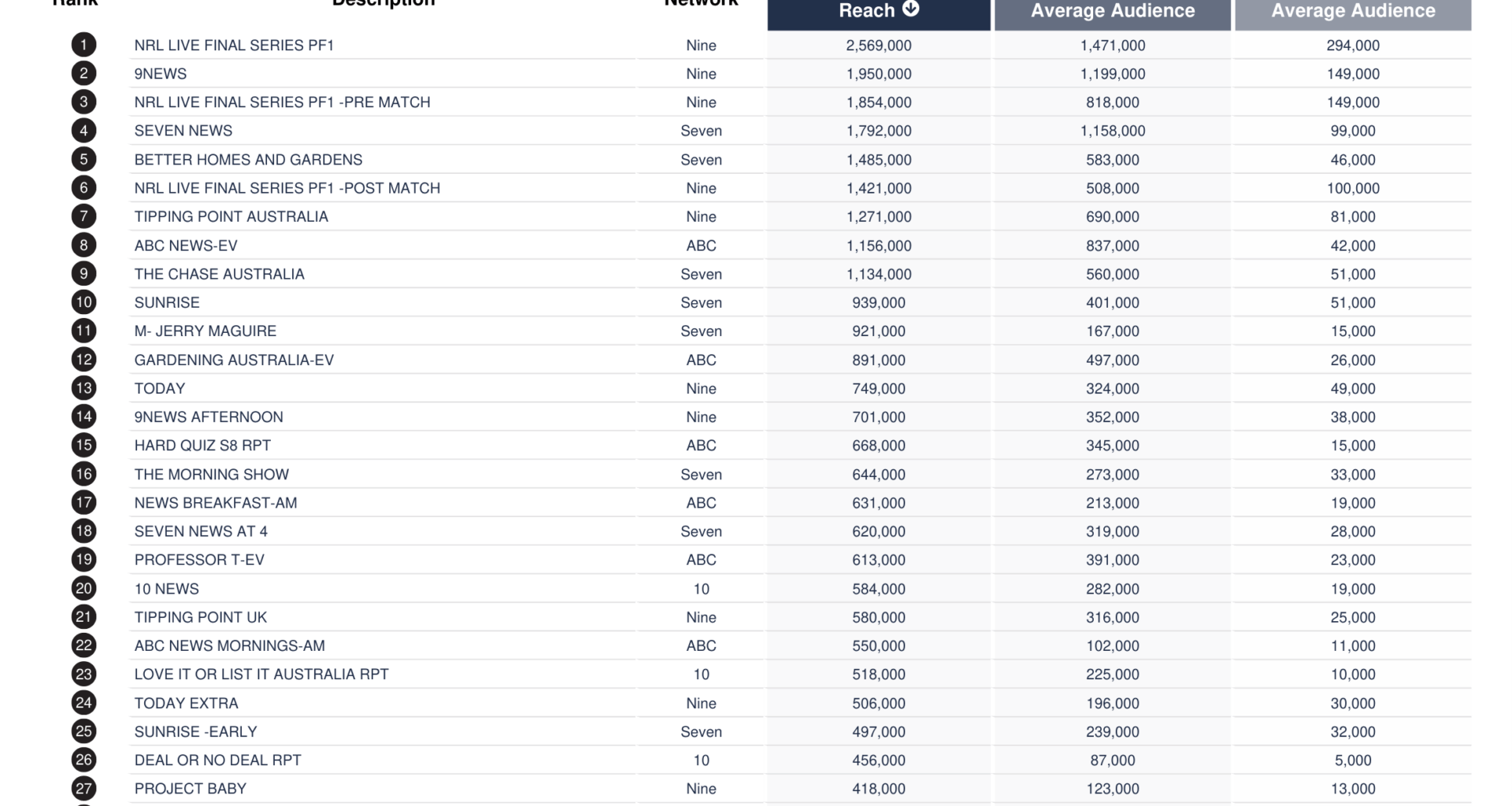1512x806 pixels.
Task: Click the rank 19 circle badge
Action: click(83, 560)
